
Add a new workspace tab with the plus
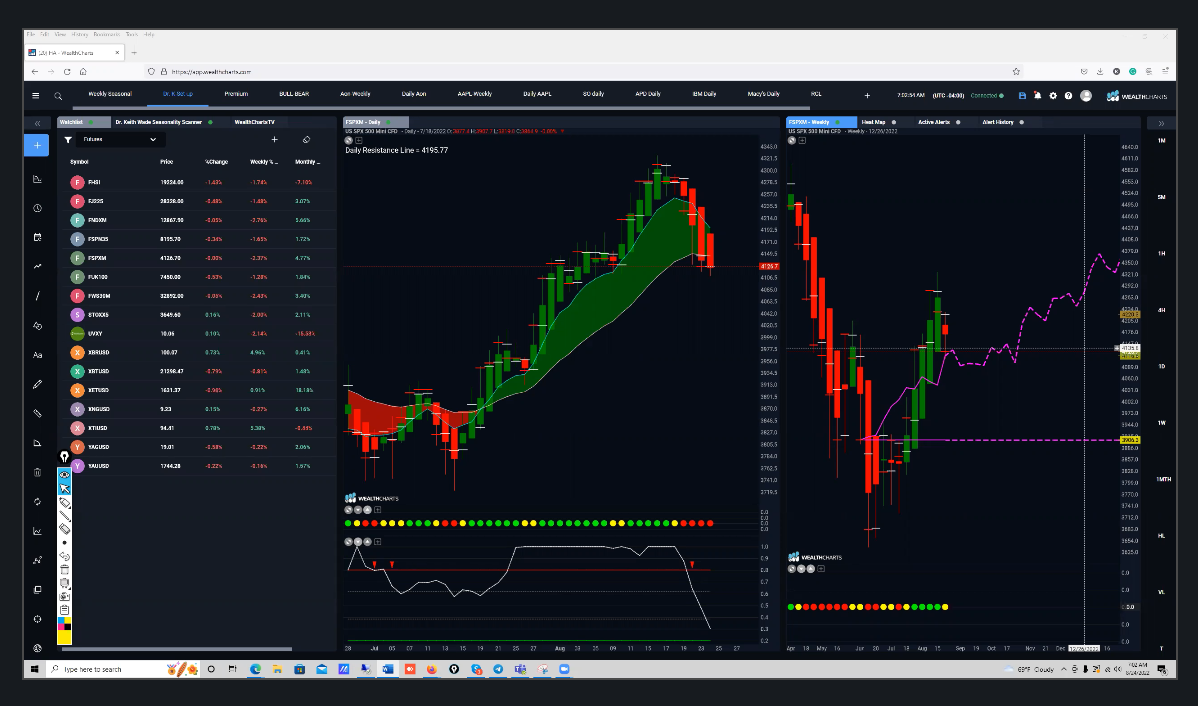coord(867,96)
